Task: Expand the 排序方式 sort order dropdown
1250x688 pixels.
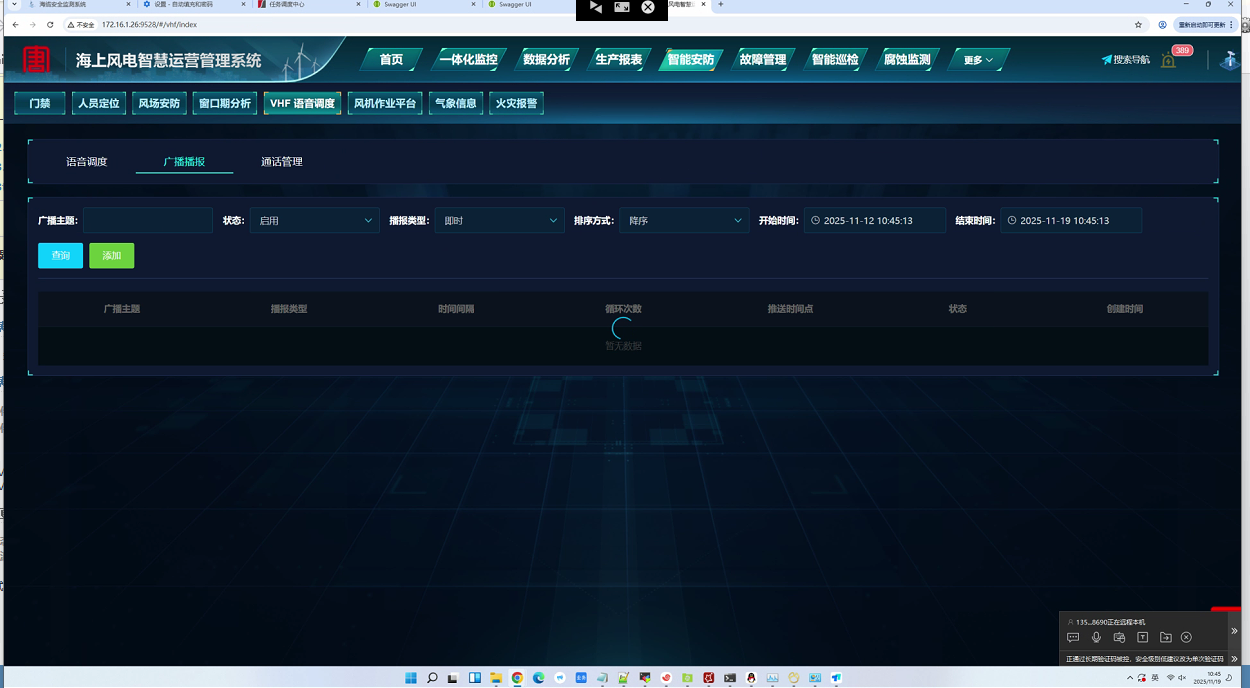Action: click(684, 221)
